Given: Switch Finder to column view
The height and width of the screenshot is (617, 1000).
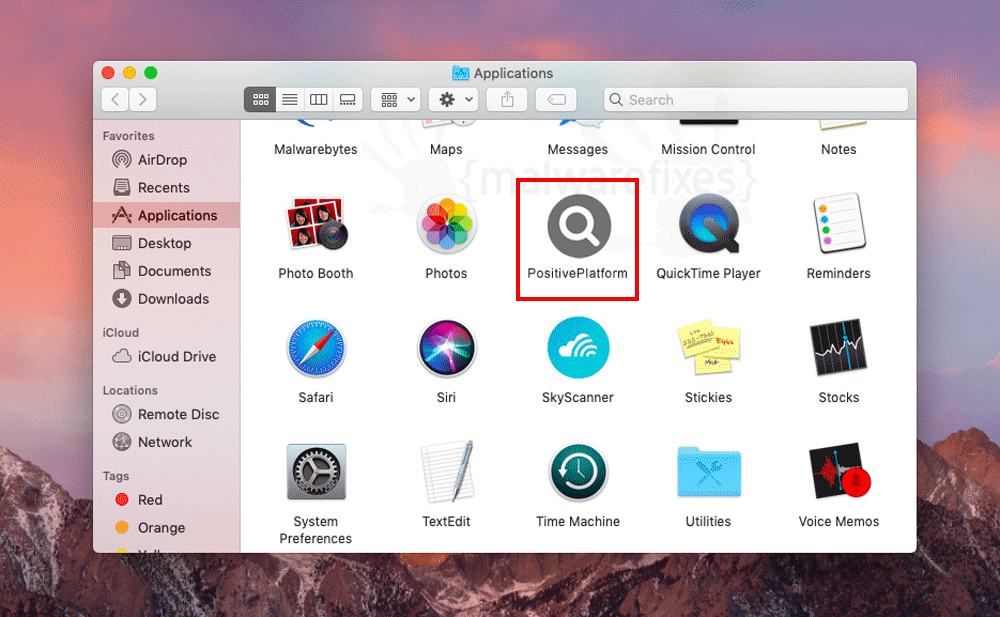Looking at the screenshot, I should tap(319, 100).
